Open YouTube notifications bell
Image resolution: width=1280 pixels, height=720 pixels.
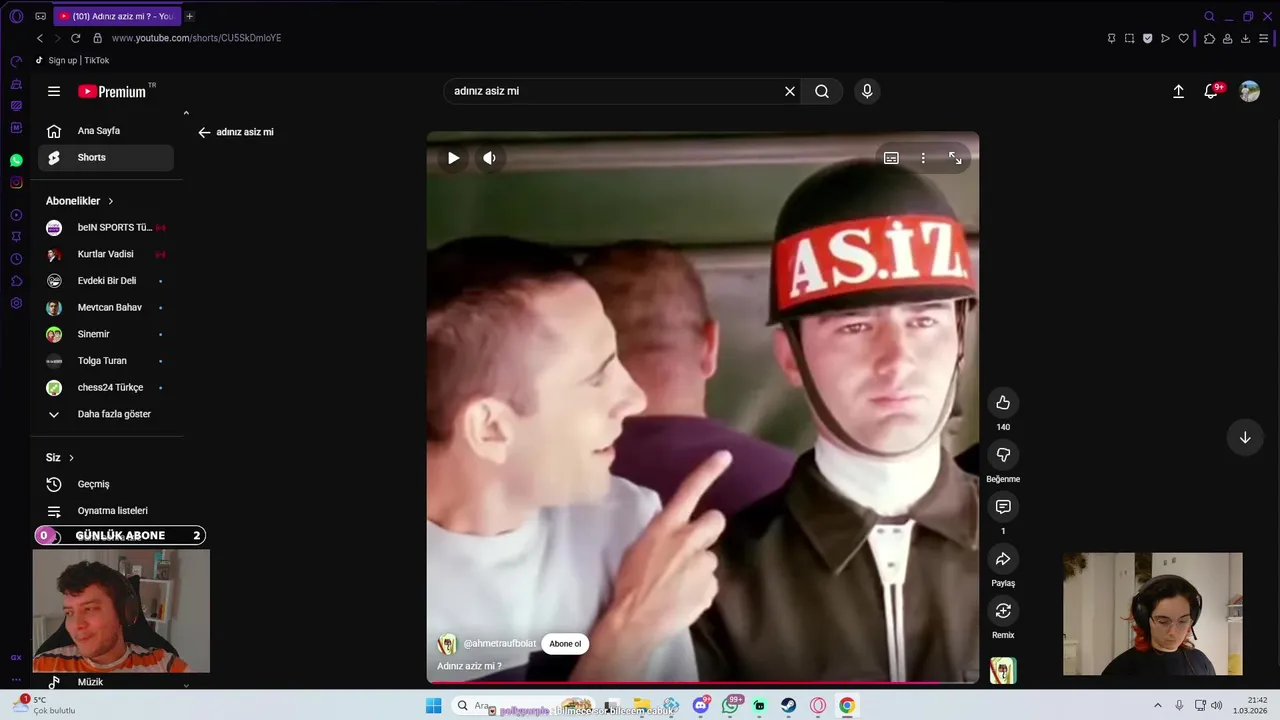pos(1212,91)
